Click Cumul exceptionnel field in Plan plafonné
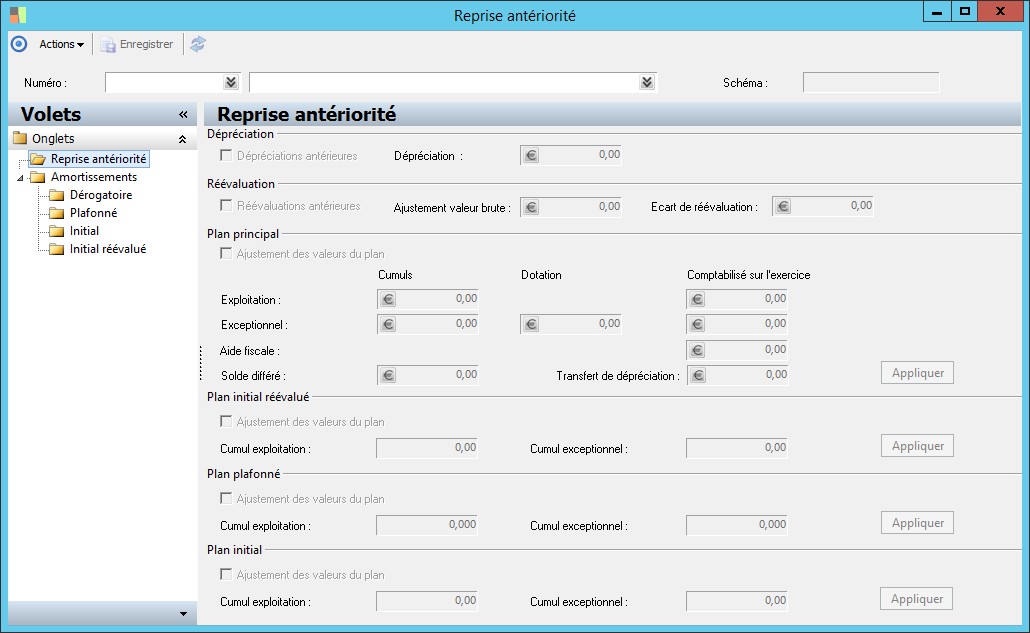Viewport: 1030px width, 633px height. coord(737,525)
